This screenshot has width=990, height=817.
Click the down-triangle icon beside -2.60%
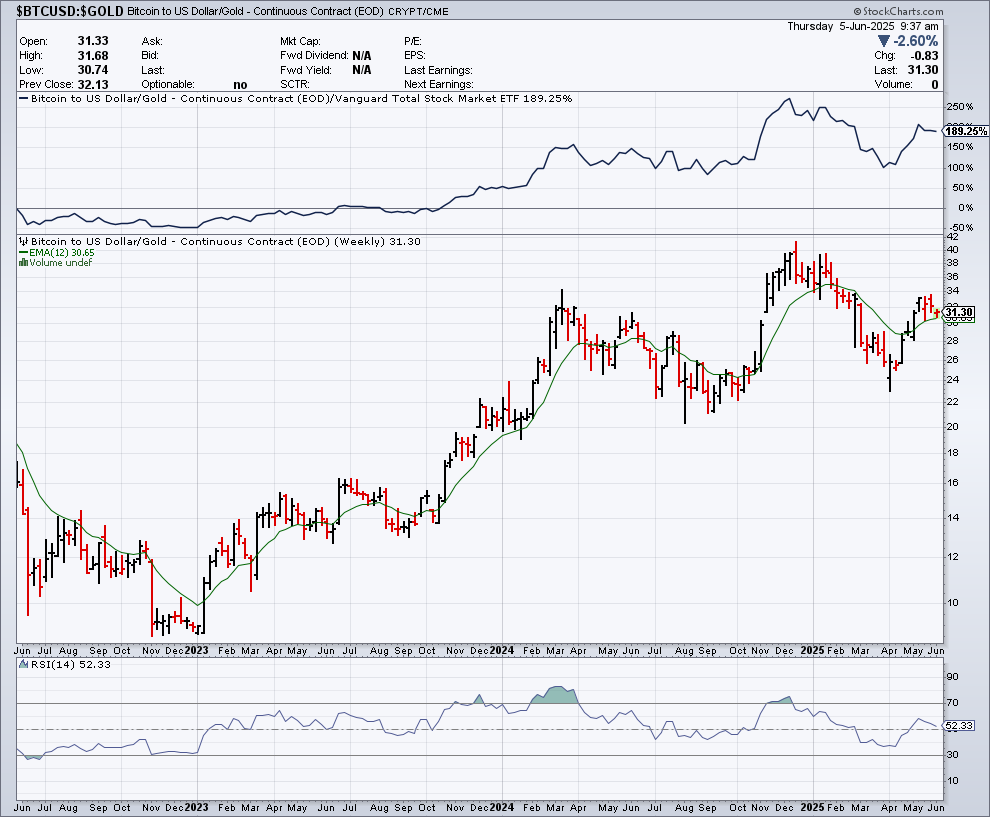tap(884, 42)
